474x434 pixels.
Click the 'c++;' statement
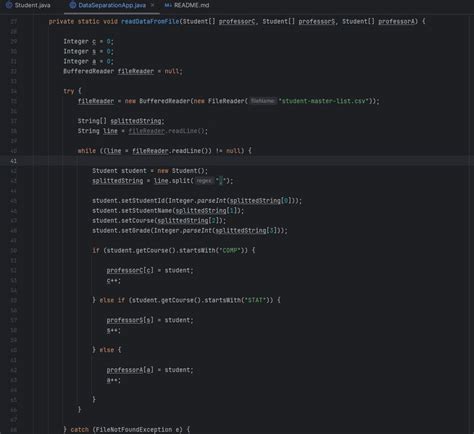coord(114,281)
